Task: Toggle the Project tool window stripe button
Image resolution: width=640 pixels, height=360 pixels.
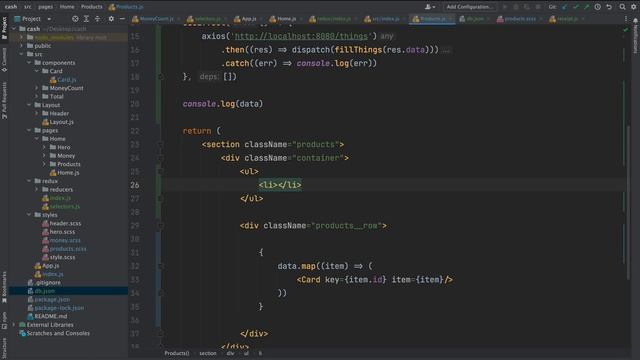Action: (4, 28)
